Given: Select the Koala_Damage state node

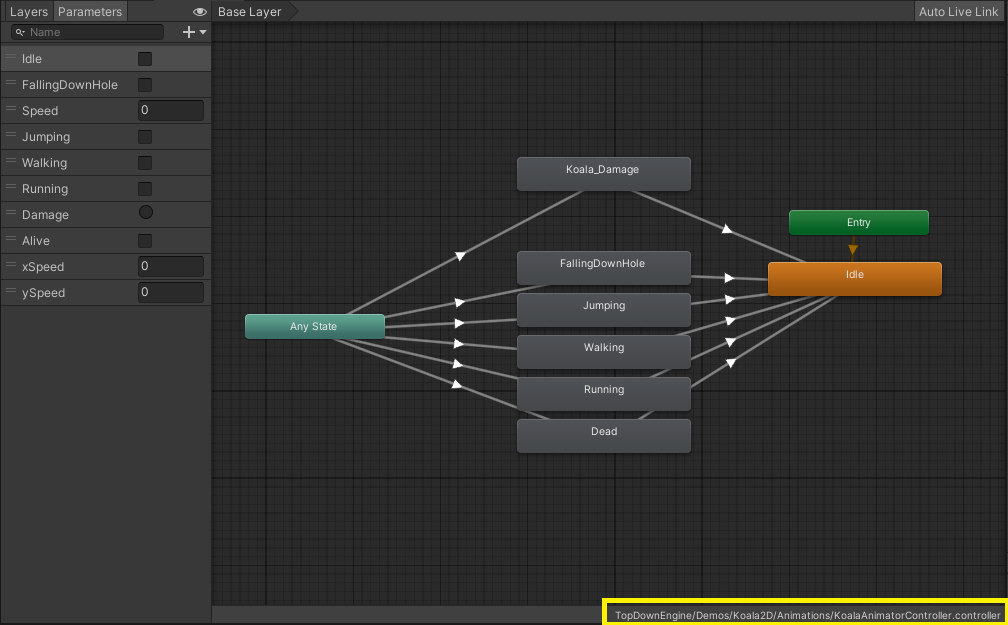Looking at the screenshot, I should click(x=603, y=174).
